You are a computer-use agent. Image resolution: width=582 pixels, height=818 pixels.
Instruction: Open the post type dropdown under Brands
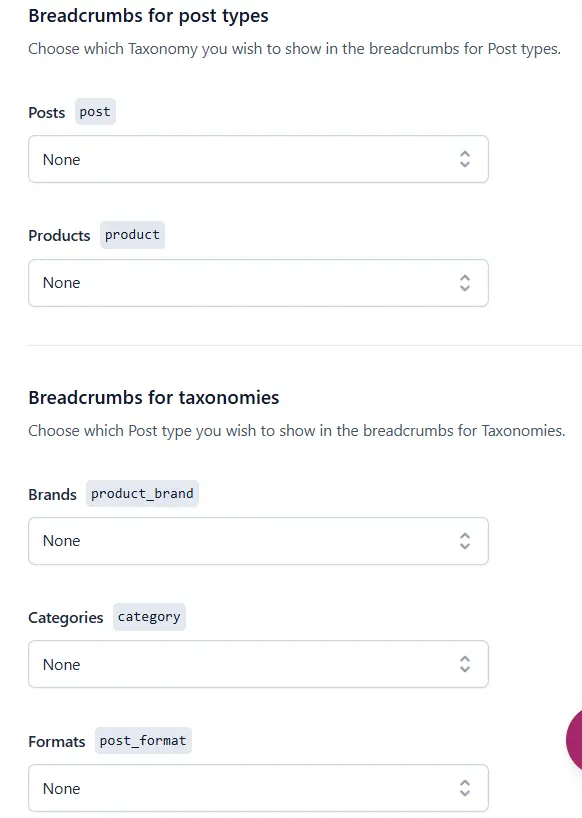(258, 541)
